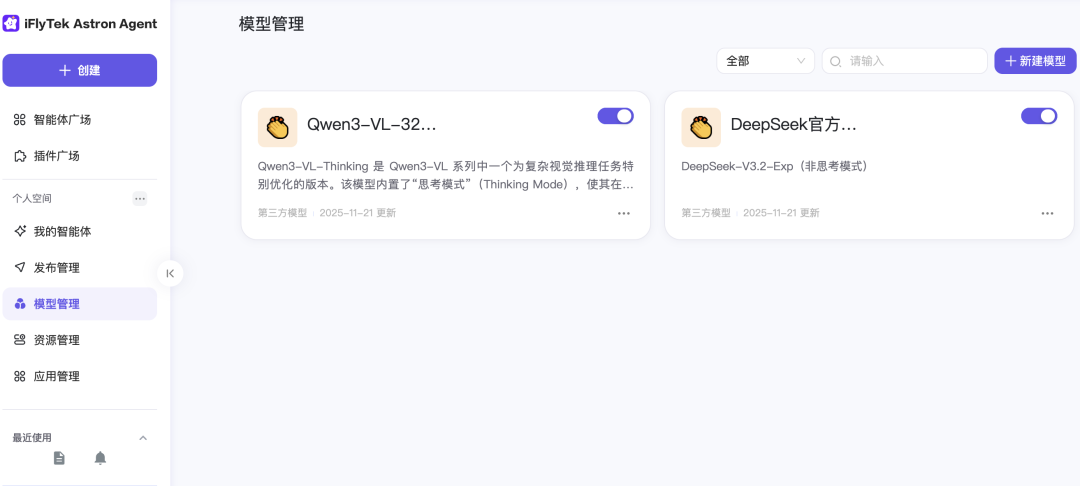The width and height of the screenshot is (1080, 486).
Task: Click the 创建 create button
Action: click(80, 70)
